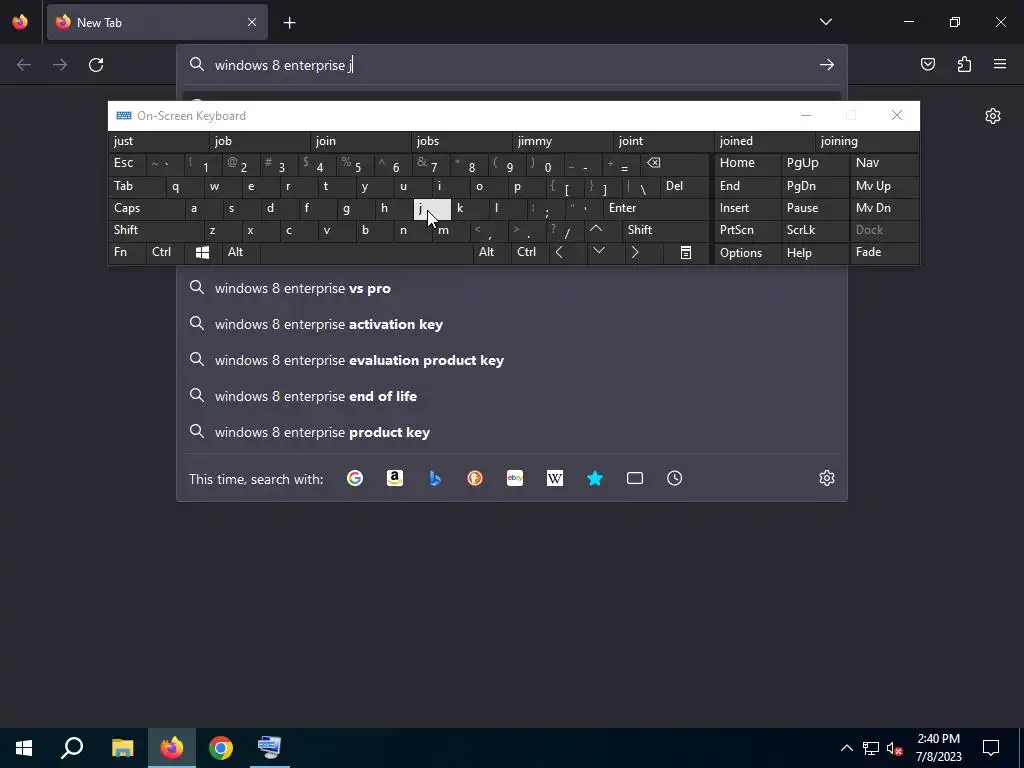Image resolution: width=1024 pixels, height=768 pixels.
Task: Open Firefox application hamburger menu
Action: 1000,64
